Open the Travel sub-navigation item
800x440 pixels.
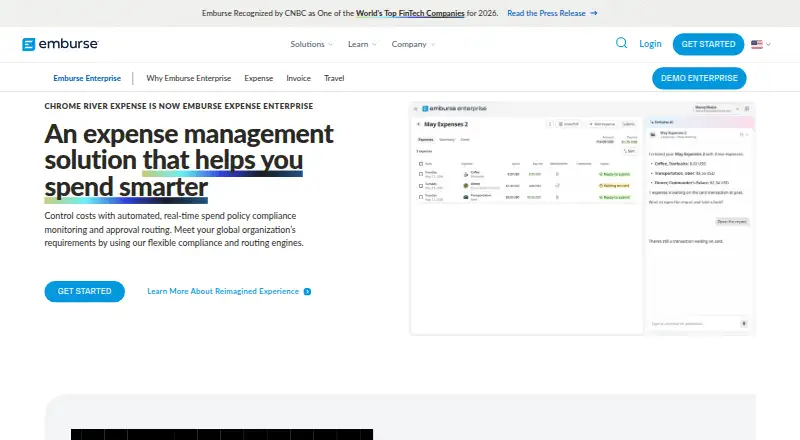(334, 78)
